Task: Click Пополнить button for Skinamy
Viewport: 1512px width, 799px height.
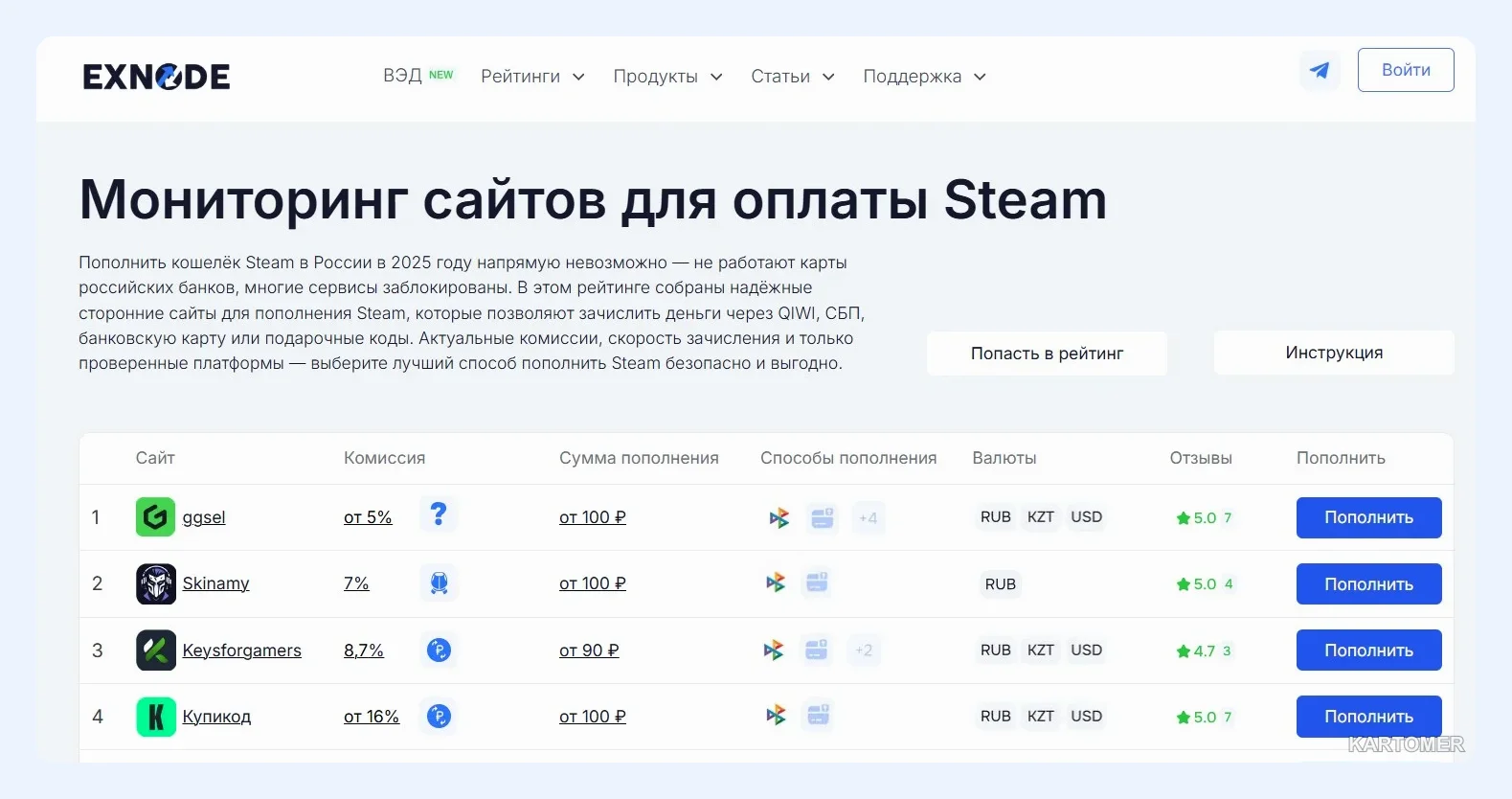Action: pyautogui.click(x=1369, y=584)
